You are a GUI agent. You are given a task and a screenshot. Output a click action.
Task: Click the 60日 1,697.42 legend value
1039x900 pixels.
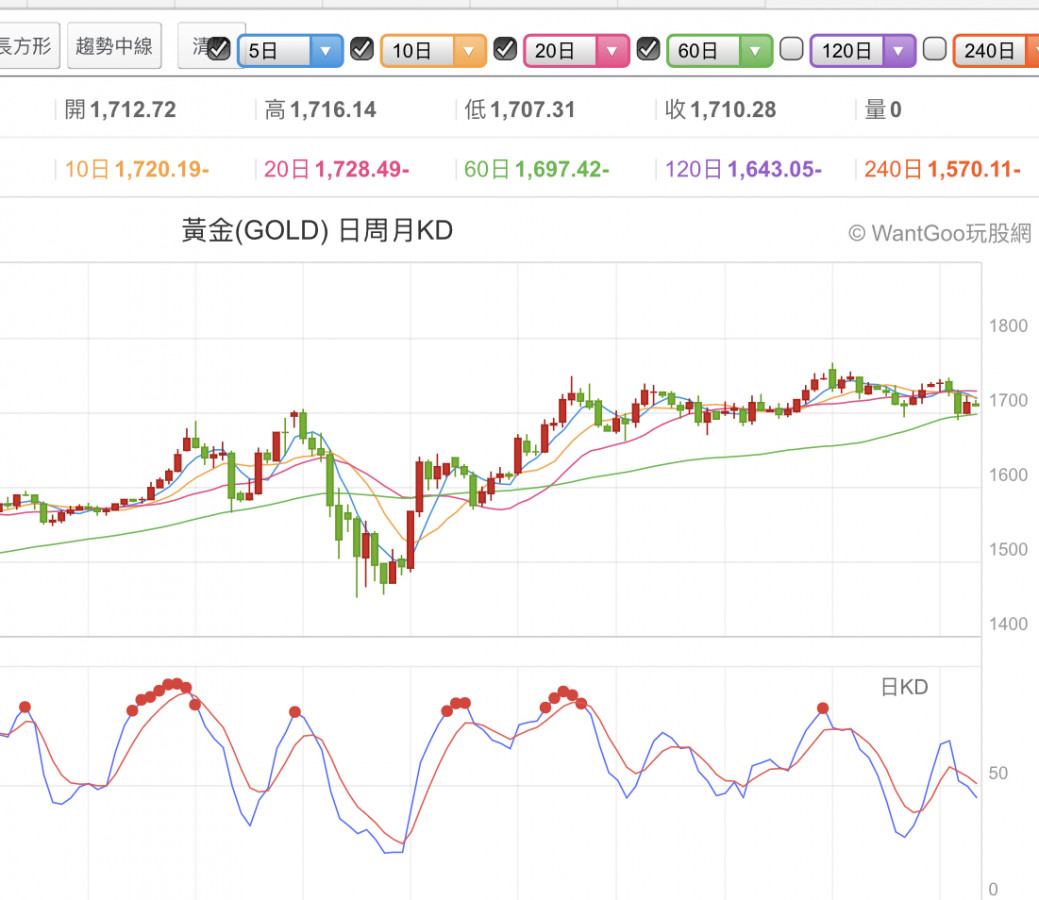pos(537,170)
